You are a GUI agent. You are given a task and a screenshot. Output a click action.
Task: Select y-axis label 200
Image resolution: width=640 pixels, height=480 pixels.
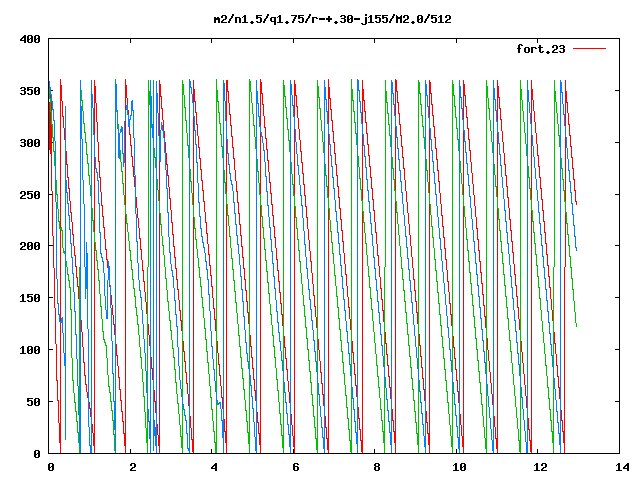point(30,246)
